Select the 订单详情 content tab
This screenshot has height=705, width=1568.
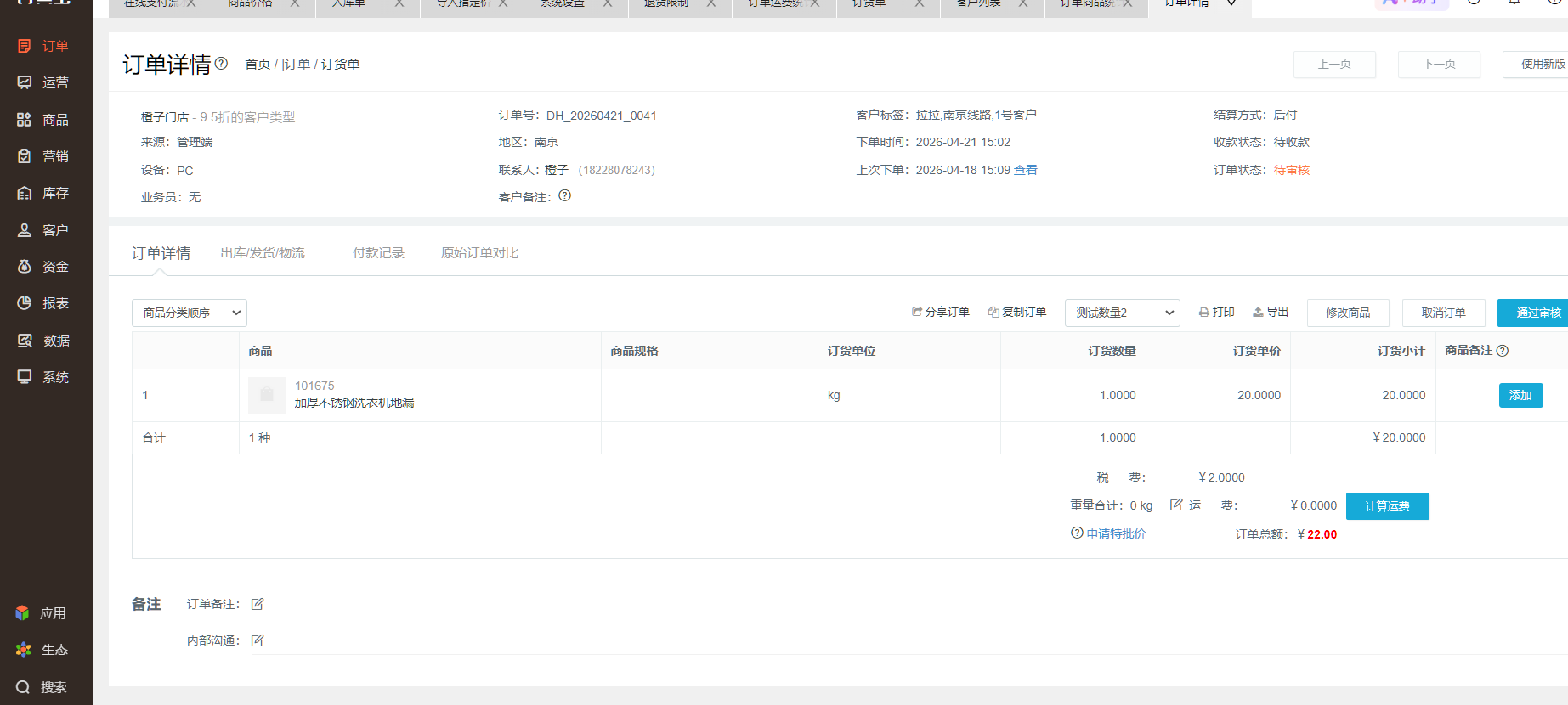coord(161,253)
